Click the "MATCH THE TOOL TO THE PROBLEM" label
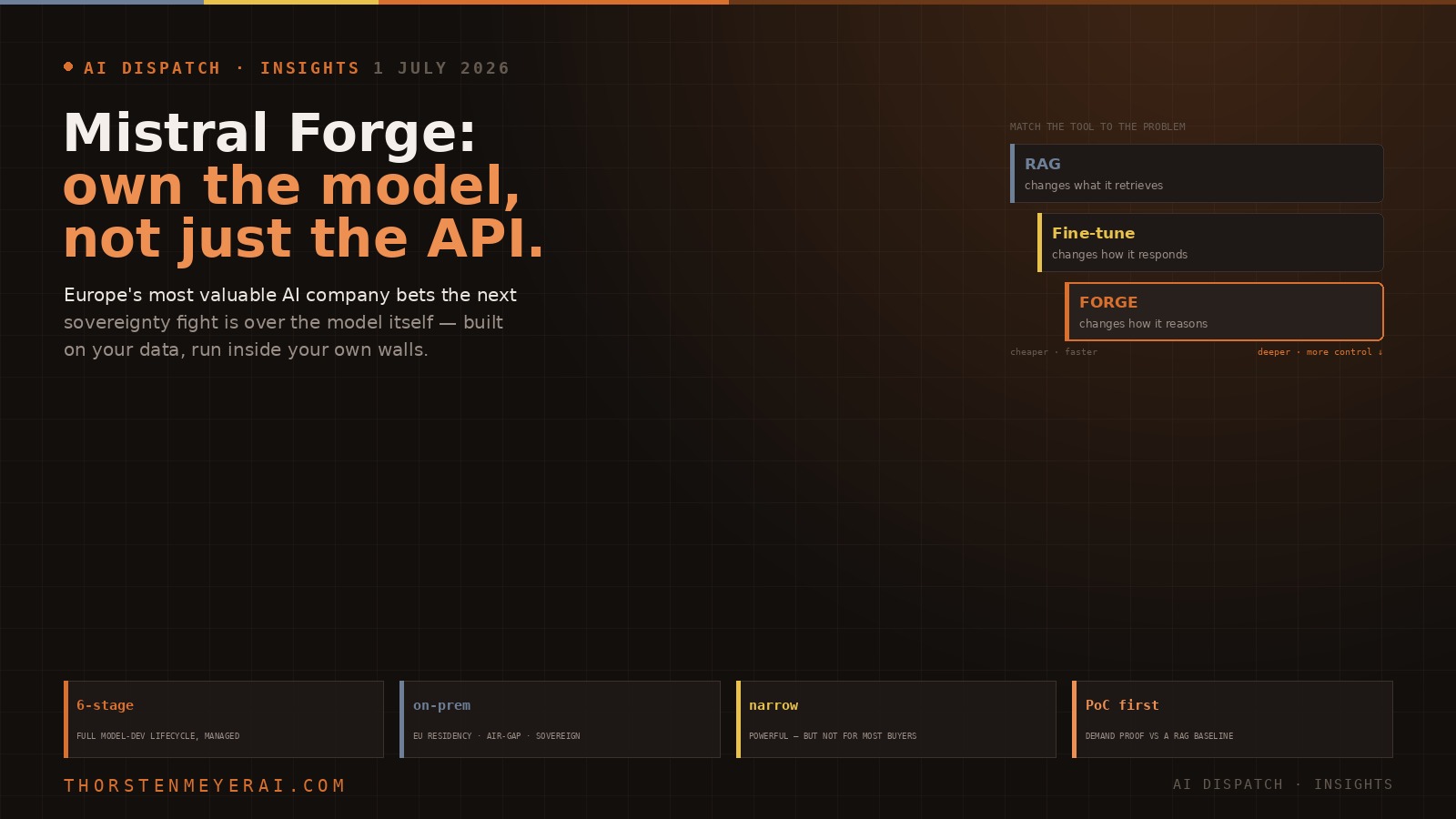Image resolution: width=1456 pixels, height=819 pixels. [x=1097, y=126]
